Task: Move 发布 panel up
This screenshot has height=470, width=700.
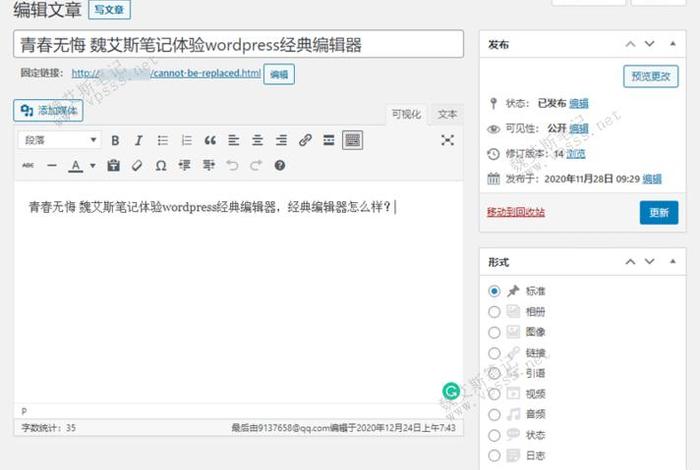Action: pyautogui.click(x=630, y=44)
